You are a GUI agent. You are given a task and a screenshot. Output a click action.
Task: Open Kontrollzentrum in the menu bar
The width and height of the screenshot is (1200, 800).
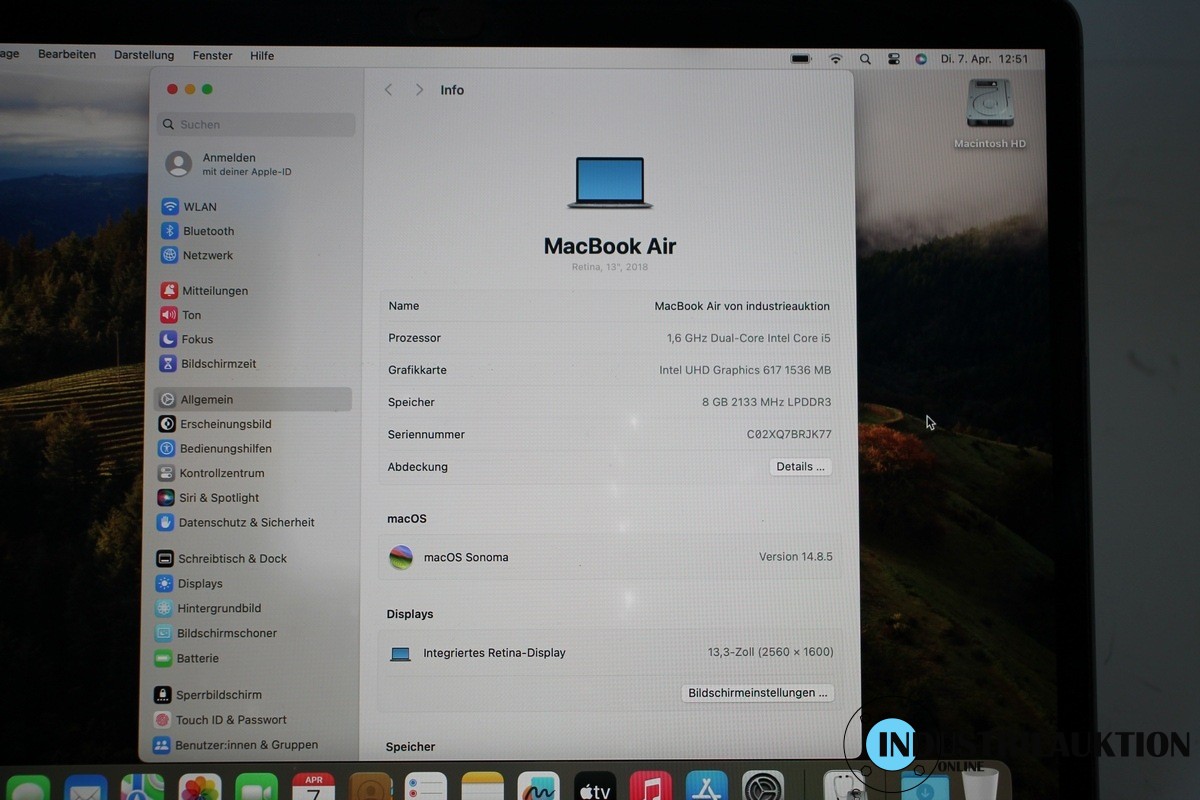click(x=893, y=59)
